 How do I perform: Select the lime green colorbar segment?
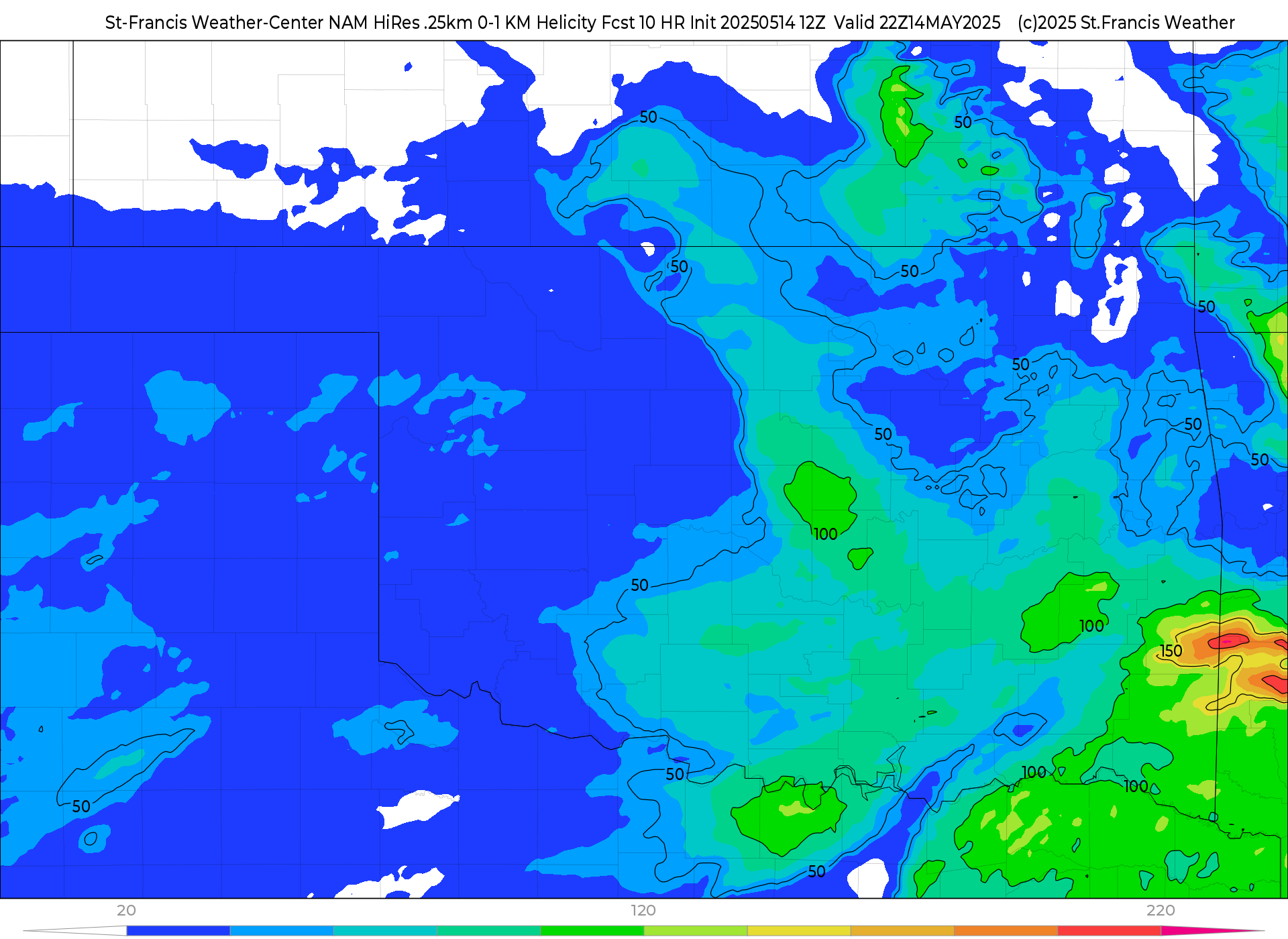pyautogui.click(x=696, y=931)
